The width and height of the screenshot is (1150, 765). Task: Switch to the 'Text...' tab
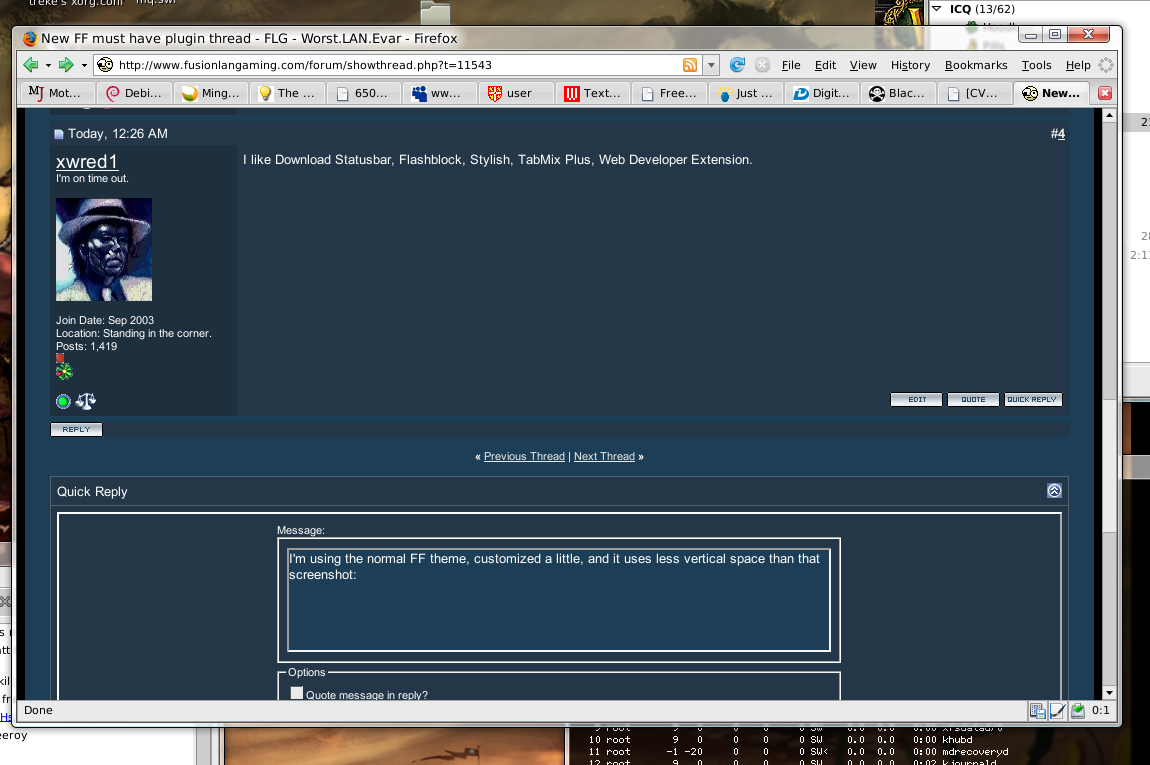pyautogui.click(x=593, y=93)
